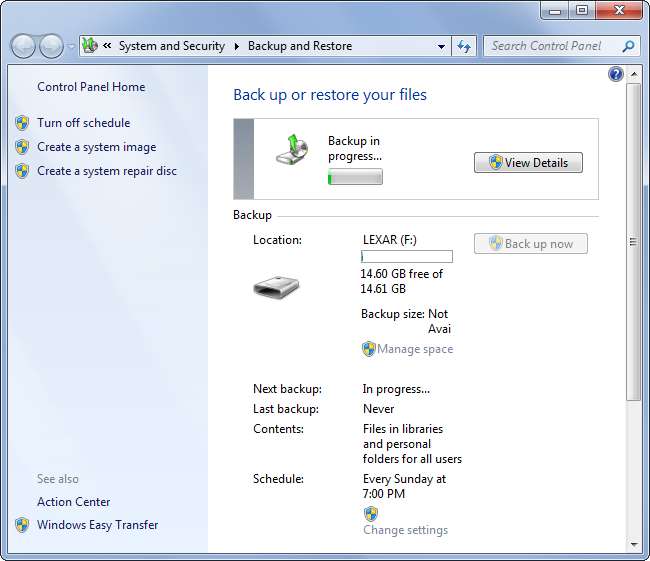
Task: Click Create a system repair disc link
Action: (x=107, y=171)
